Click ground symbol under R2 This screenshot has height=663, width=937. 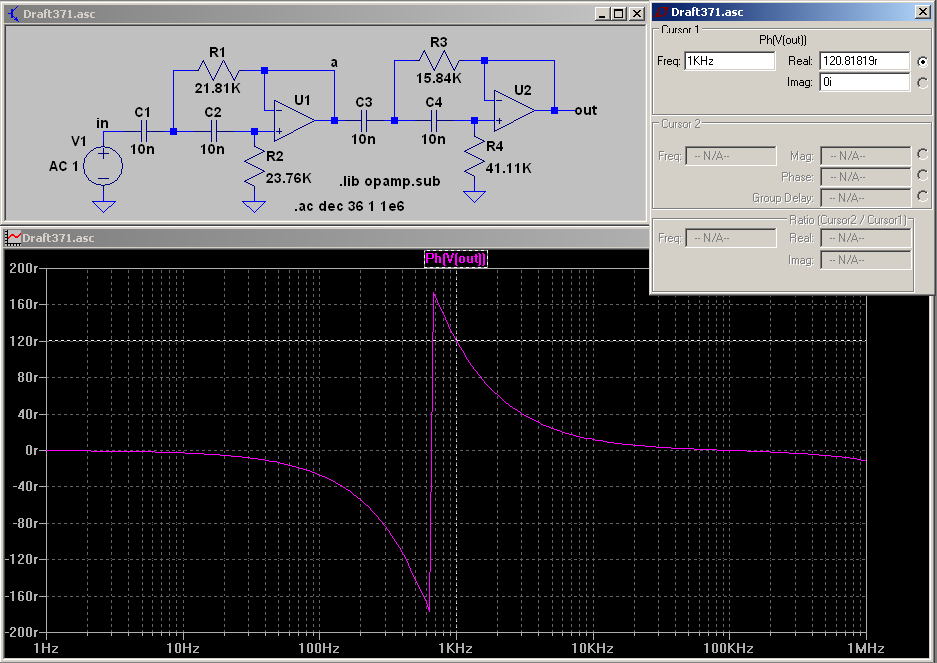click(254, 206)
